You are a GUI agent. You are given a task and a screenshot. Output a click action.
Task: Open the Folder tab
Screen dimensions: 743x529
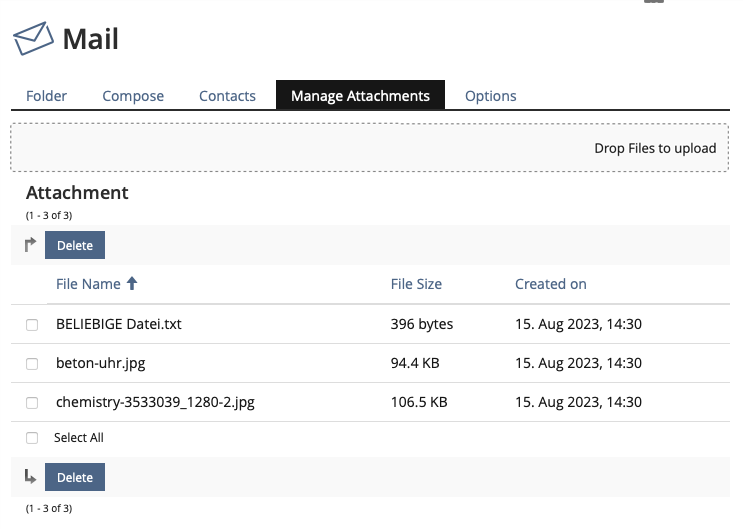pyautogui.click(x=47, y=96)
